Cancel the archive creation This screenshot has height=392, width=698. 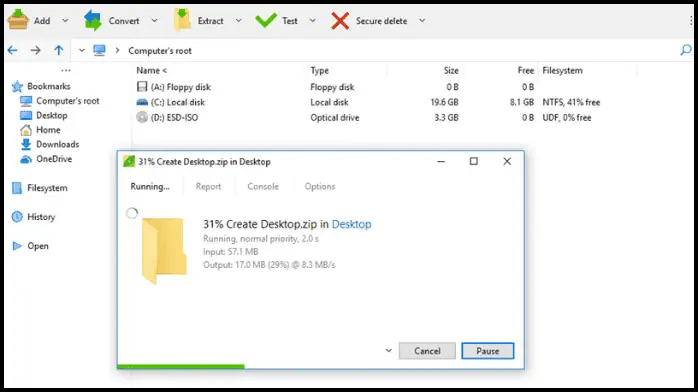click(427, 351)
